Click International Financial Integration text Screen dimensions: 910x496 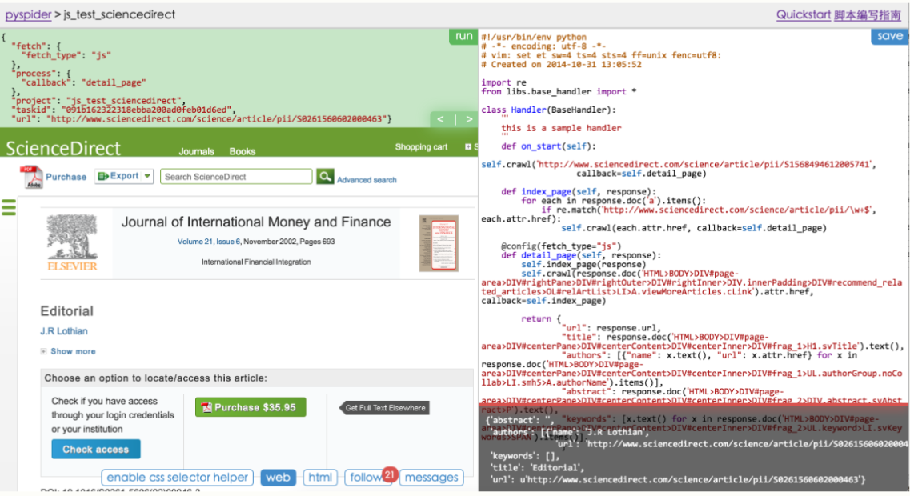click(x=256, y=262)
